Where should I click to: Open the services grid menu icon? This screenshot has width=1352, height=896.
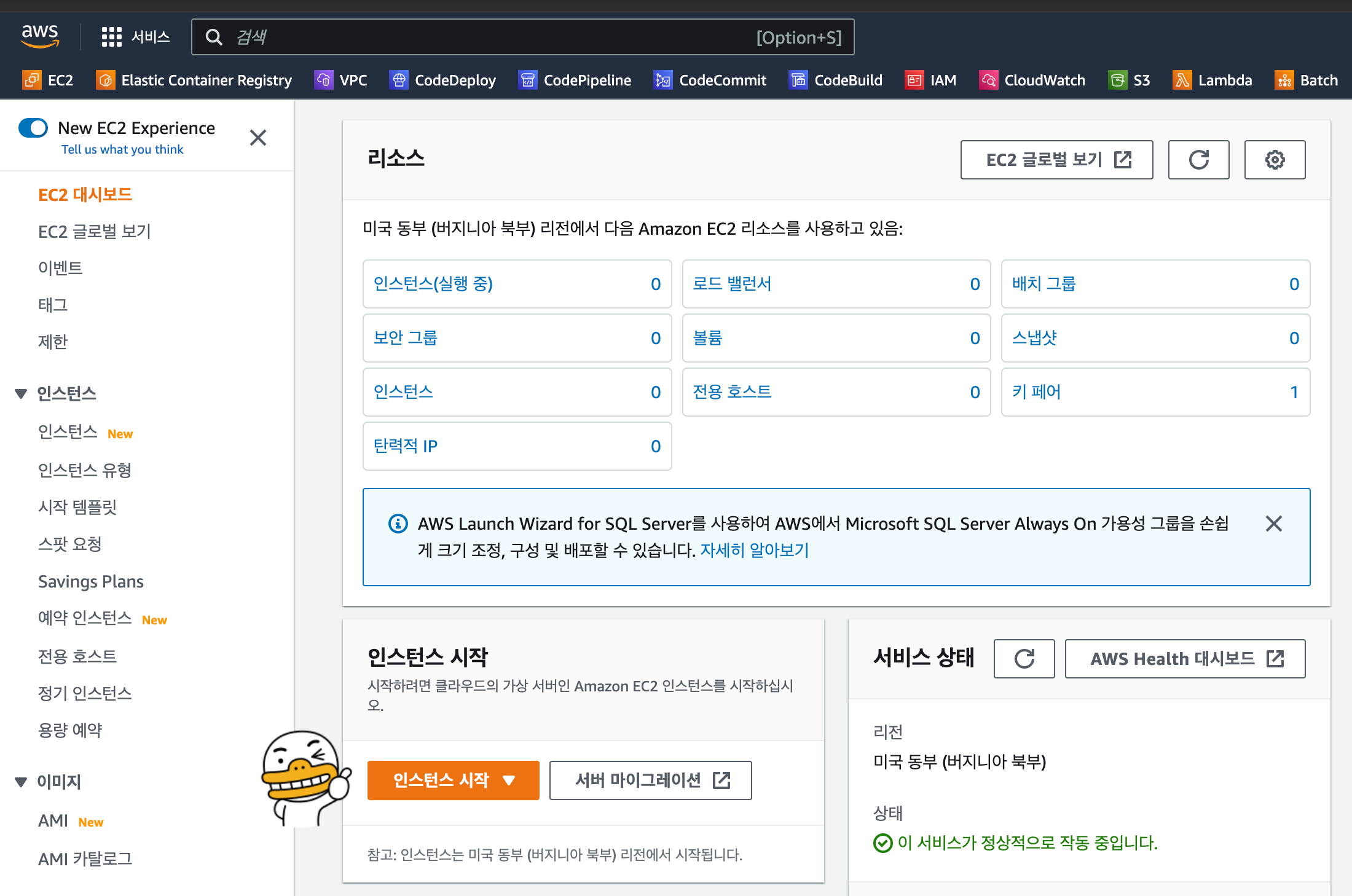coord(111,37)
